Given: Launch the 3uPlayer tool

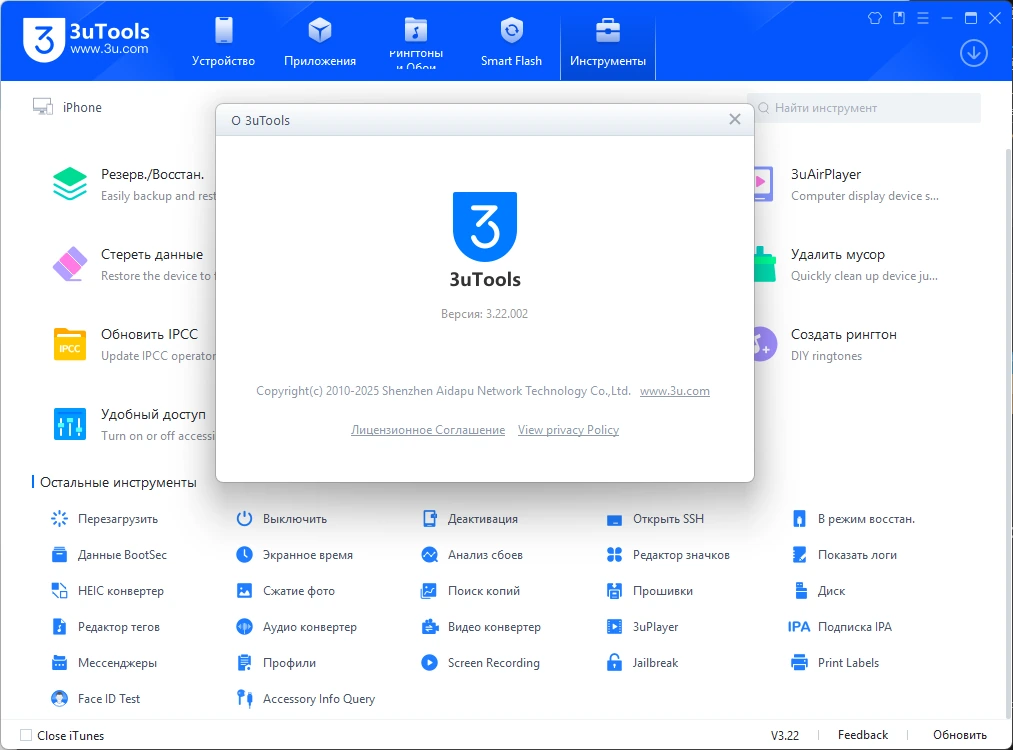Looking at the screenshot, I should pos(643,627).
